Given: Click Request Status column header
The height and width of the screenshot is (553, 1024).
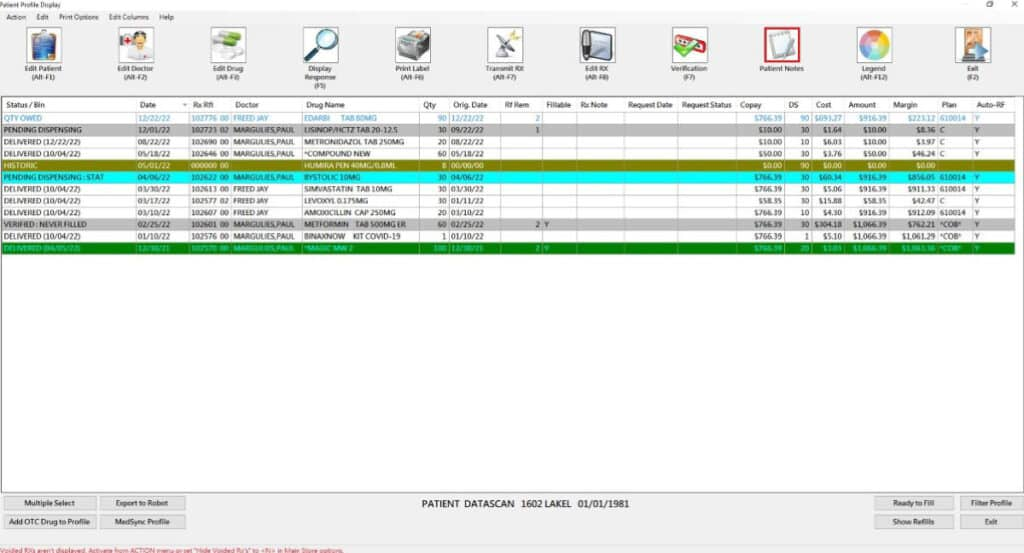Looking at the screenshot, I should (x=707, y=105).
